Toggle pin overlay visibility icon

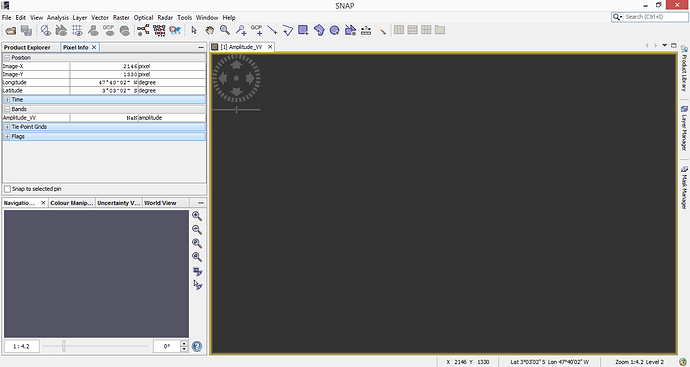click(x=93, y=30)
